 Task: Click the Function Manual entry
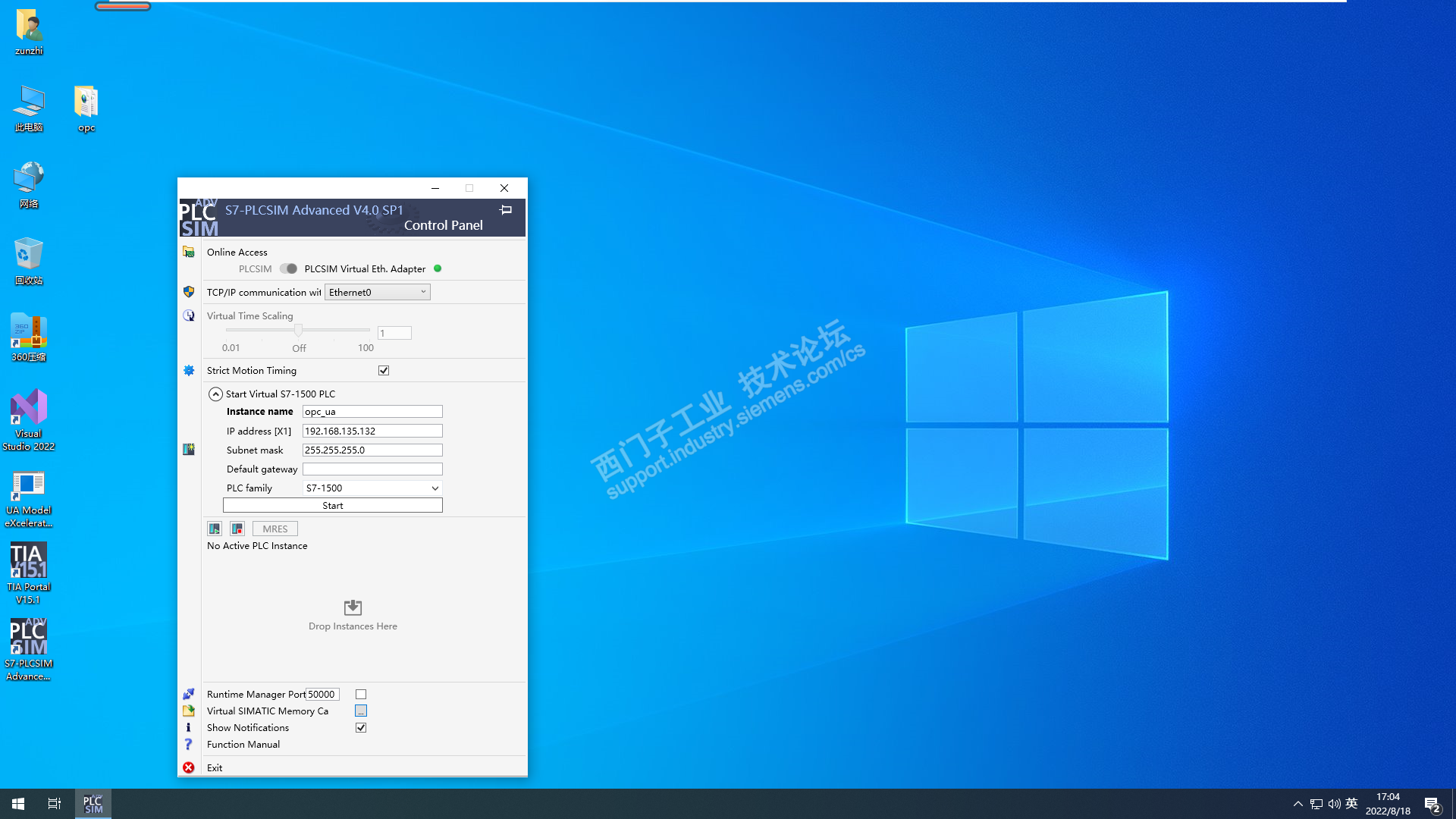(243, 744)
